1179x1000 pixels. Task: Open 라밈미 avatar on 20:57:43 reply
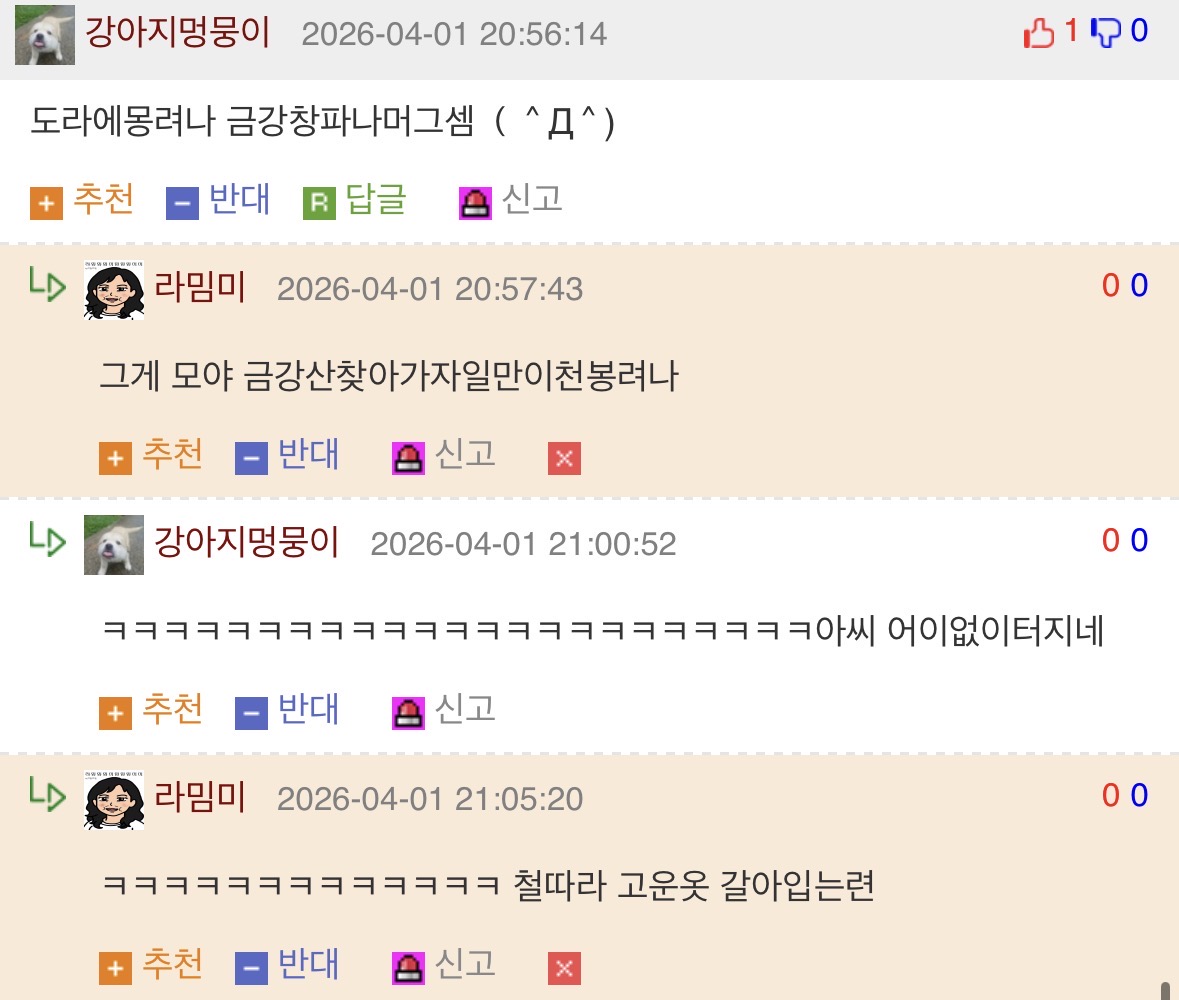pyautogui.click(x=114, y=290)
